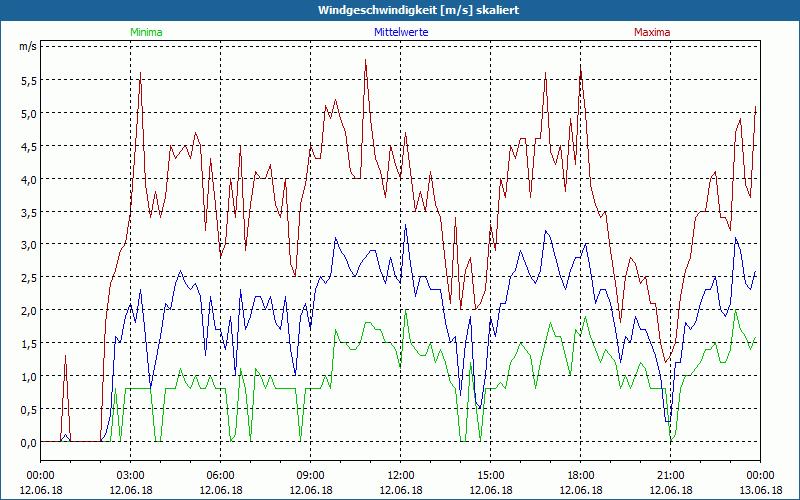Click the 5,0 y-axis value
This screenshot has height=500, width=800.
tap(29, 113)
